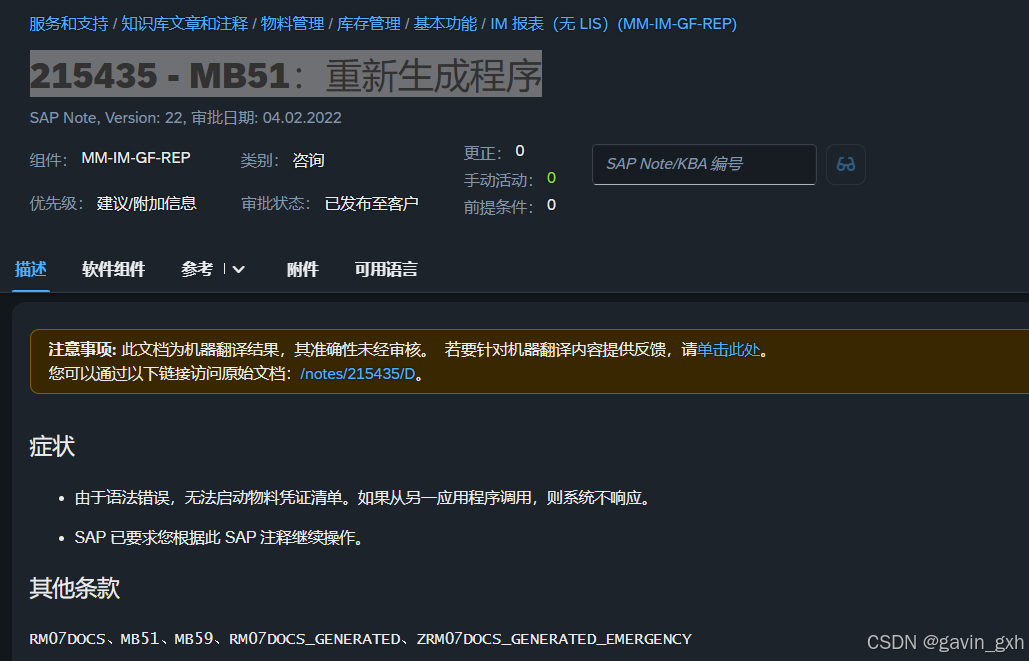Click the 库存管理 breadcrumb link

click(369, 23)
